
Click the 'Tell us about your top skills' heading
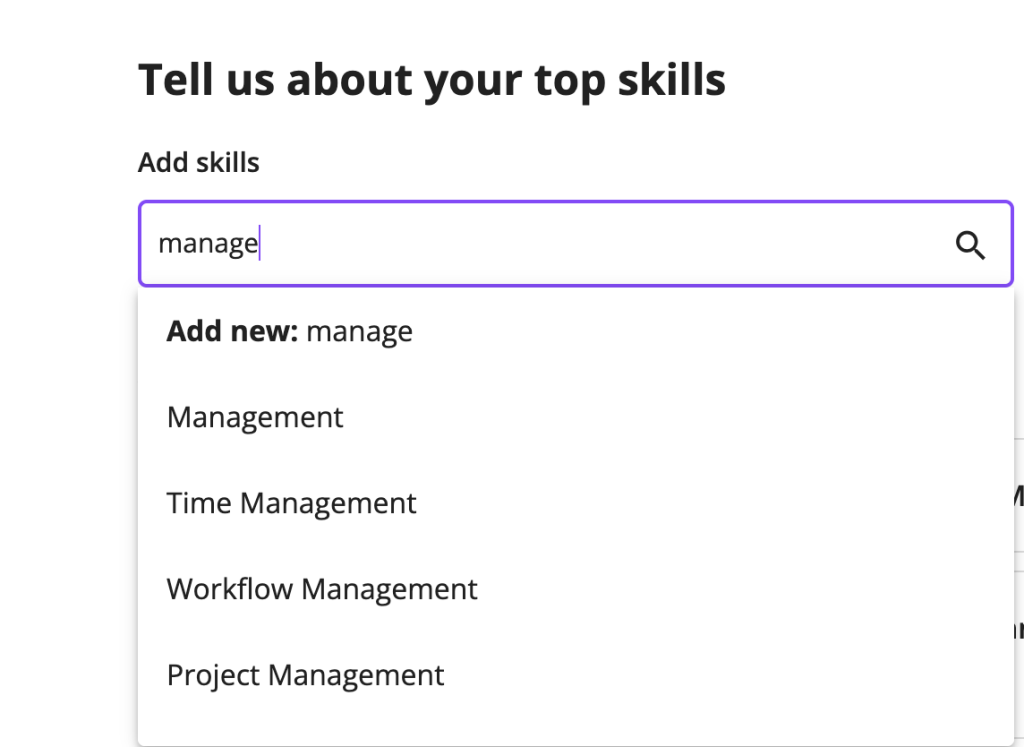tap(432, 81)
